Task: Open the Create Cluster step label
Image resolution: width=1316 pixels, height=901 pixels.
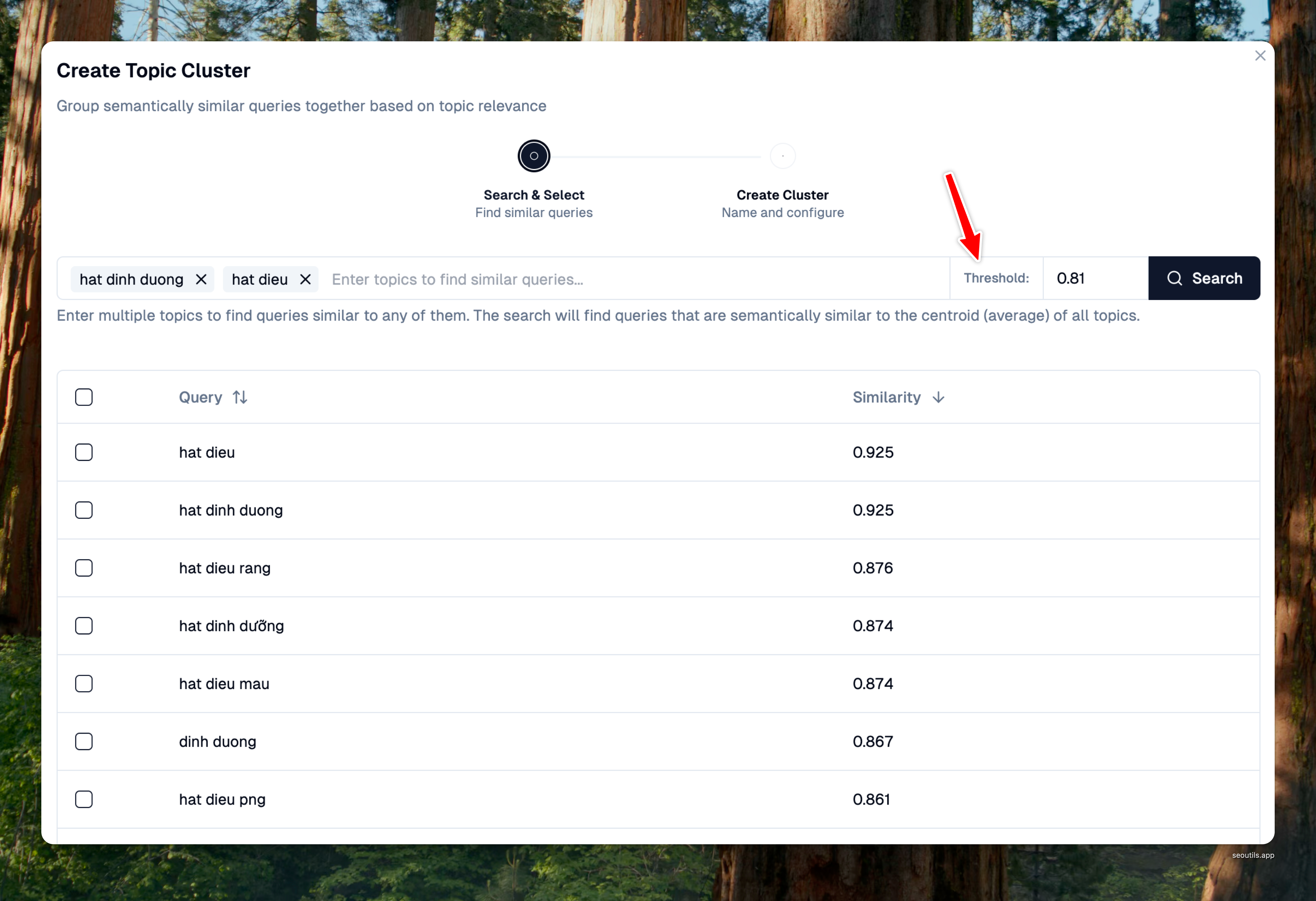Action: click(782, 195)
